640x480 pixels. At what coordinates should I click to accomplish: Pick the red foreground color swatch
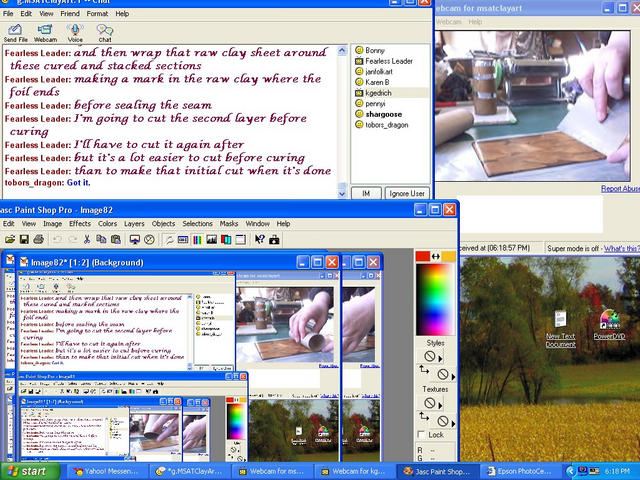click(x=422, y=256)
